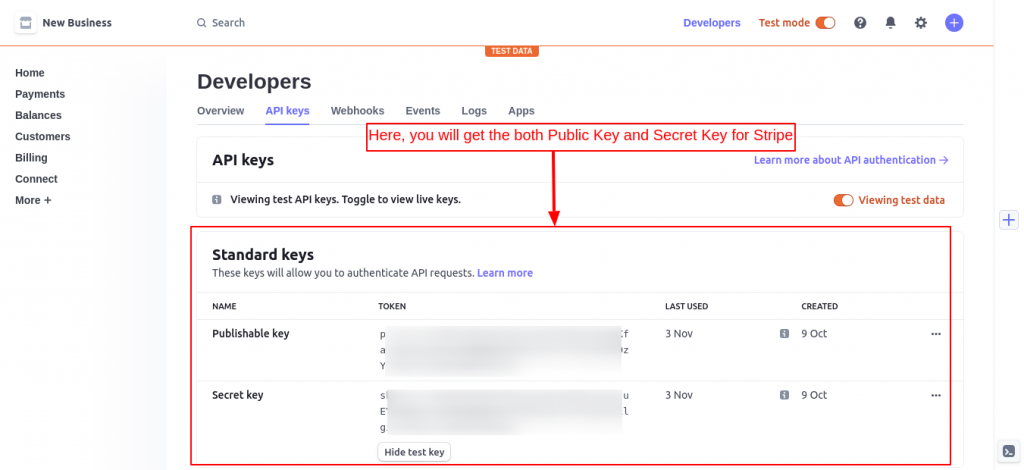Open the settings gear icon

click(920, 23)
